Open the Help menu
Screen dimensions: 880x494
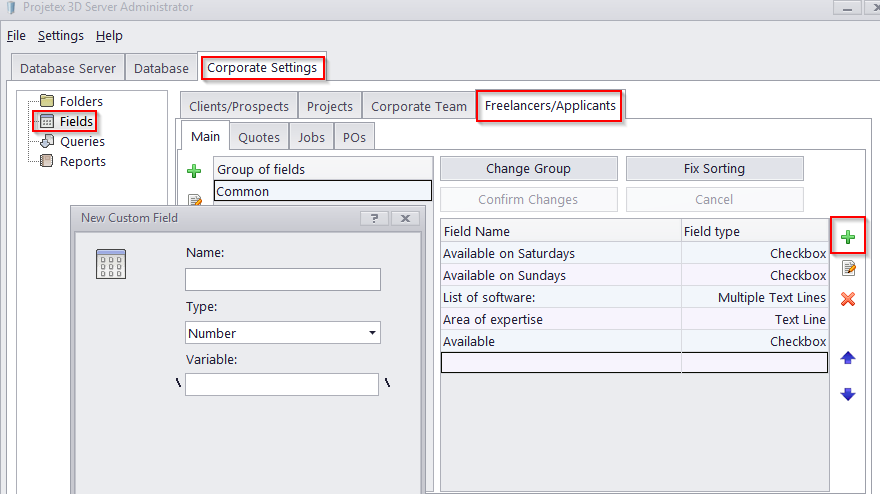tap(109, 35)
